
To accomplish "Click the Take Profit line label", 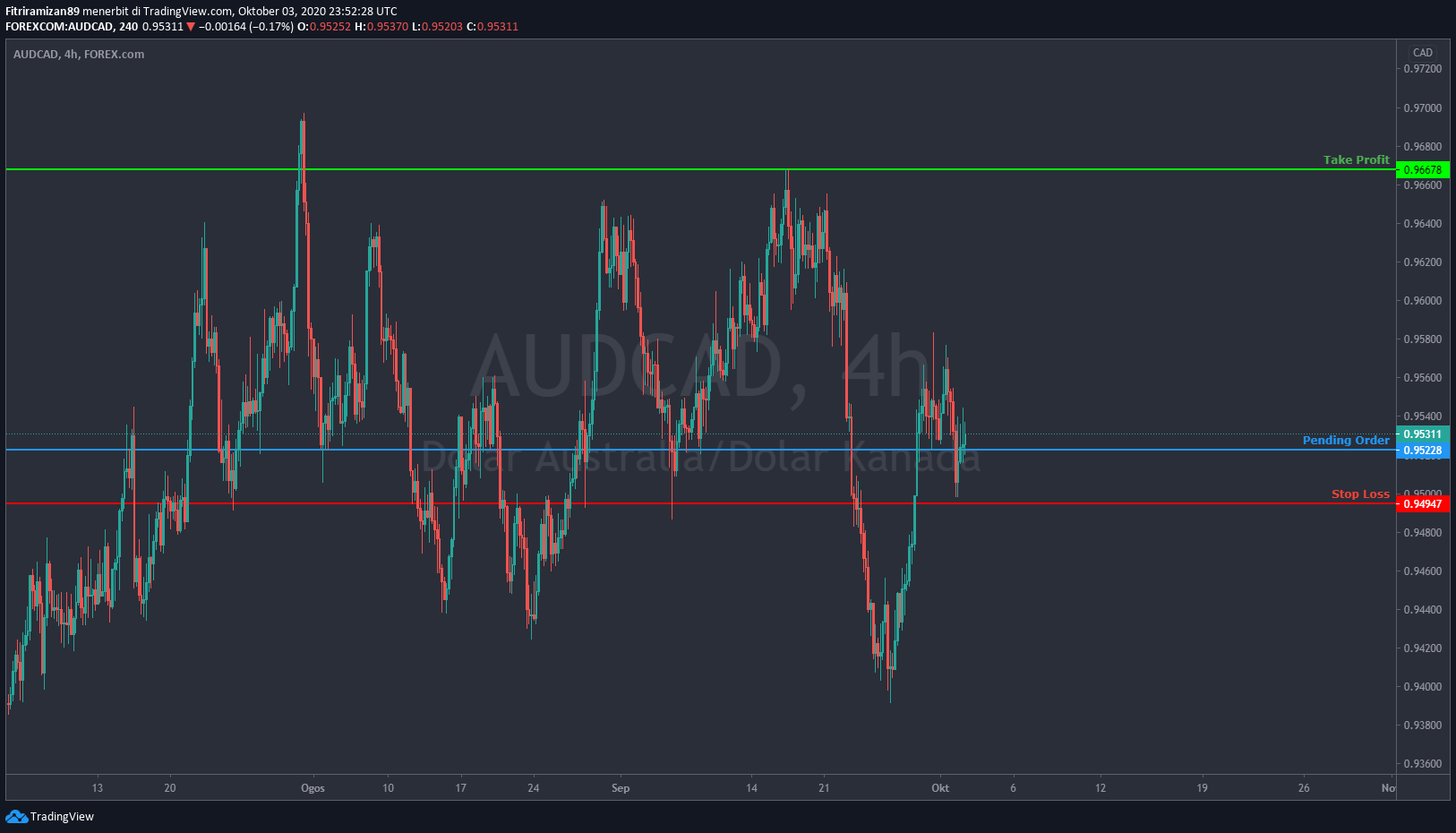I will point(1356,159).
